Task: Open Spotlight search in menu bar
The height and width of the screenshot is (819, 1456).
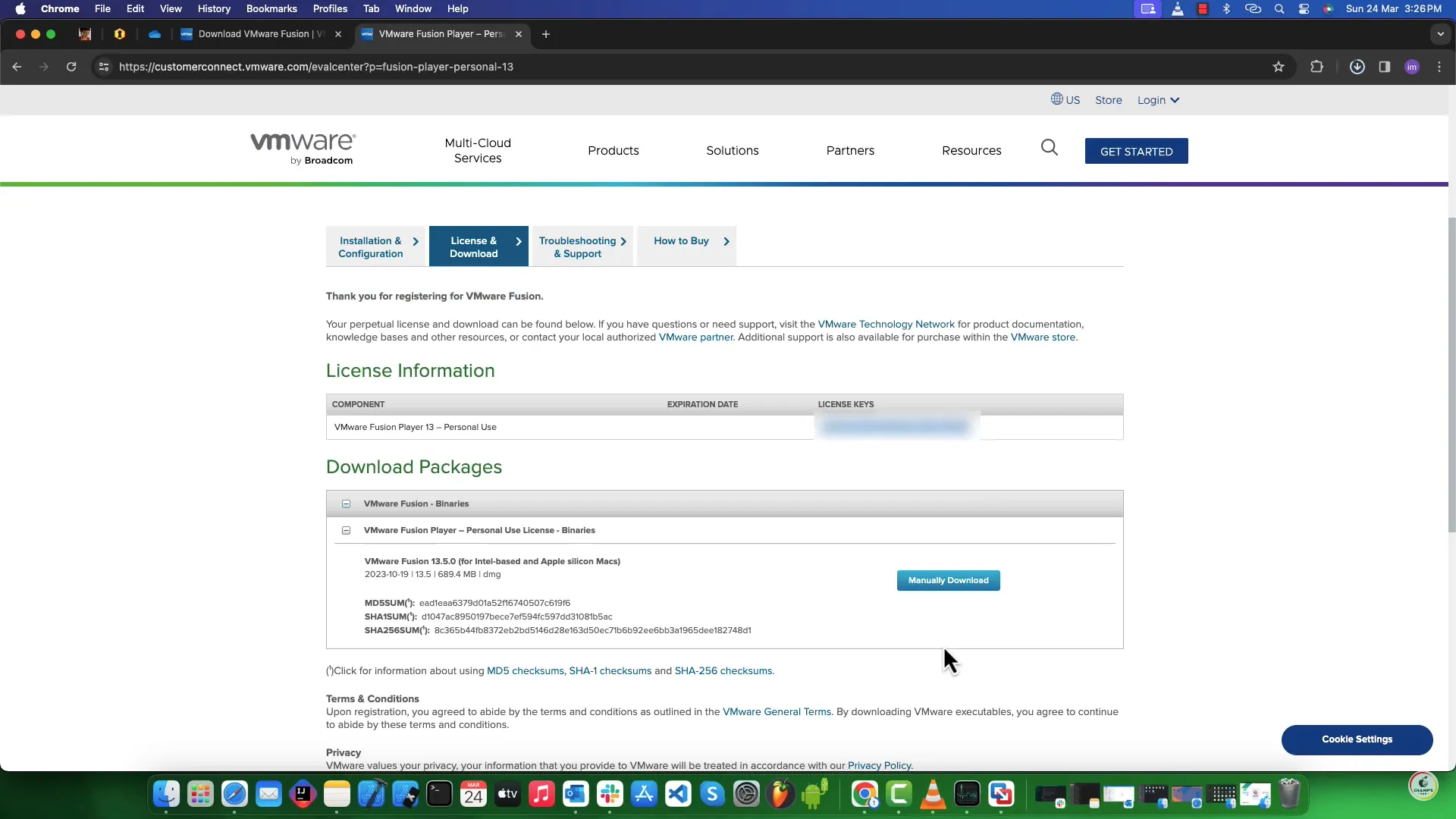Action: pos(1279,9)
